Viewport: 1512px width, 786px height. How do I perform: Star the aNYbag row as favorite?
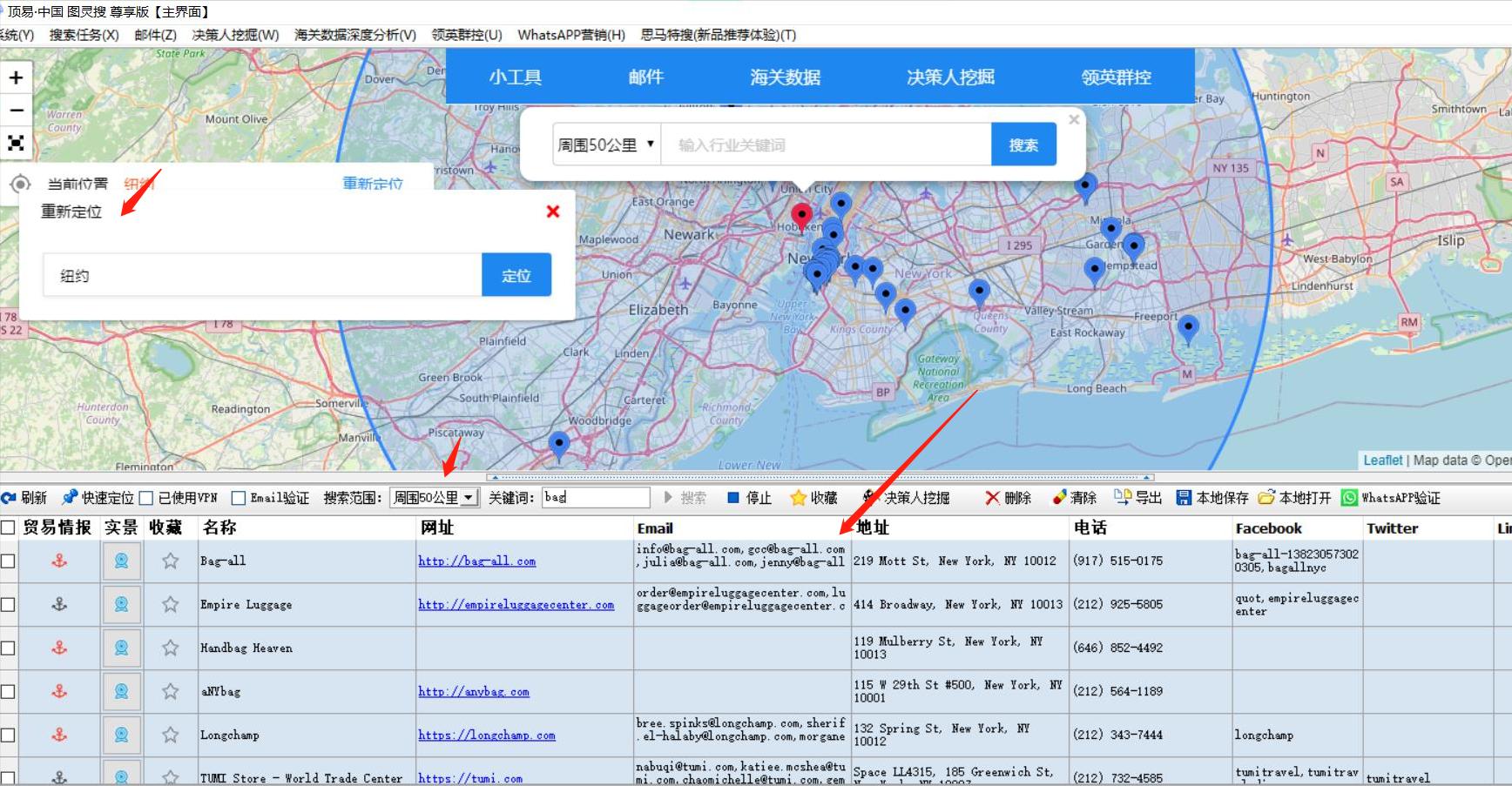pyautogui.click(x=170, y=691)
